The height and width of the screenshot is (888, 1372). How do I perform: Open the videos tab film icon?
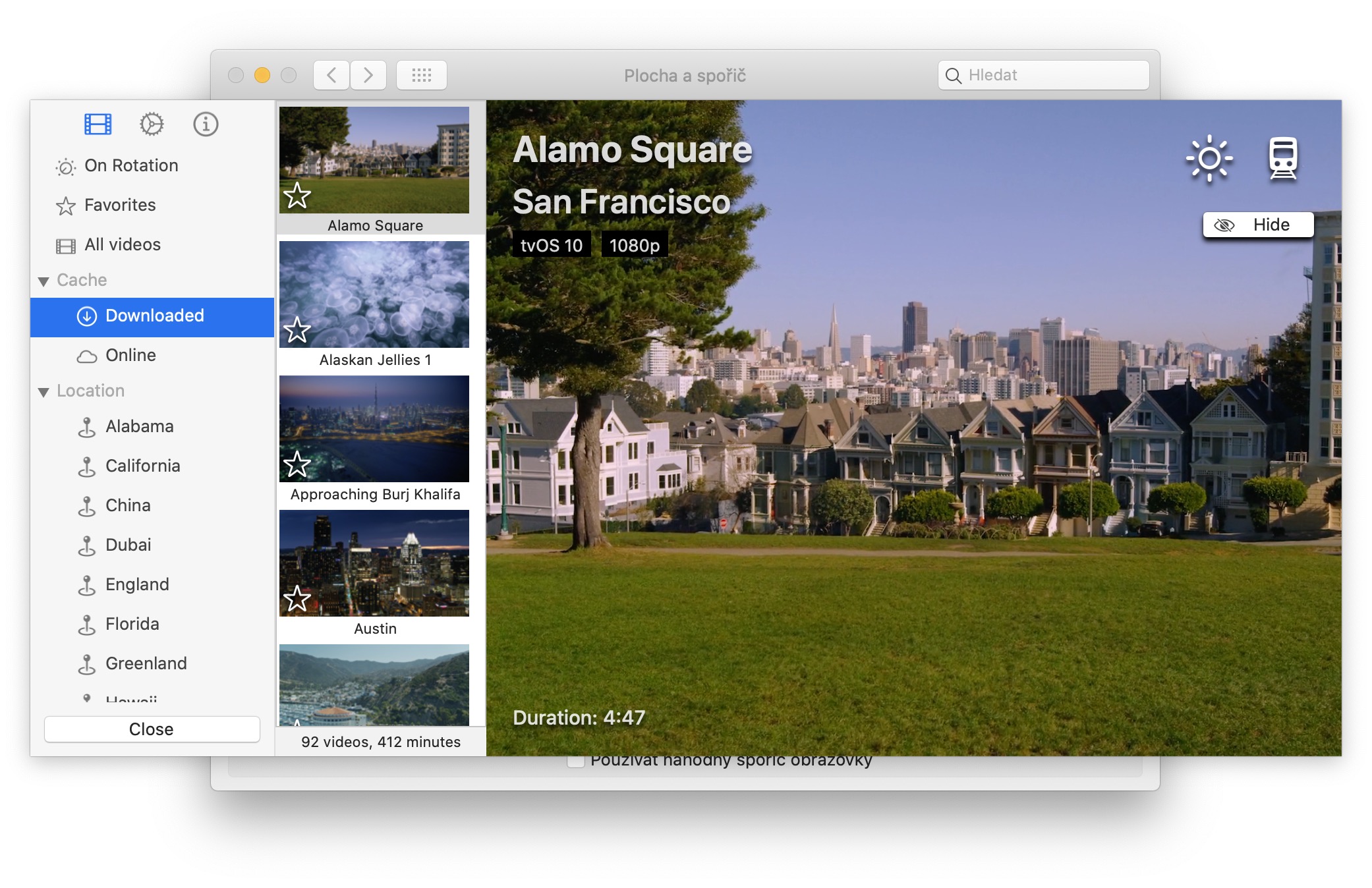tap(98, 124)
